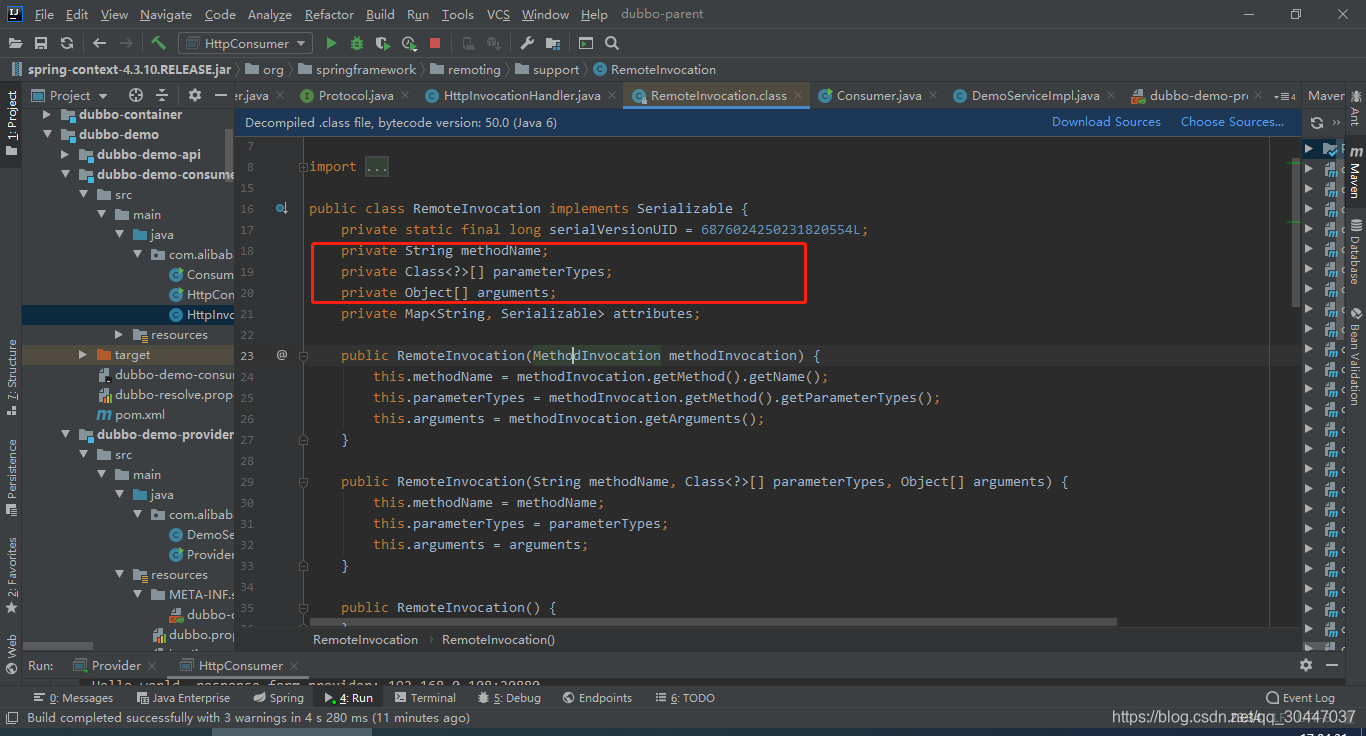Click the Choose Sources link
The height and width of the screenshot is (736, 1366).
(1232, 122)
